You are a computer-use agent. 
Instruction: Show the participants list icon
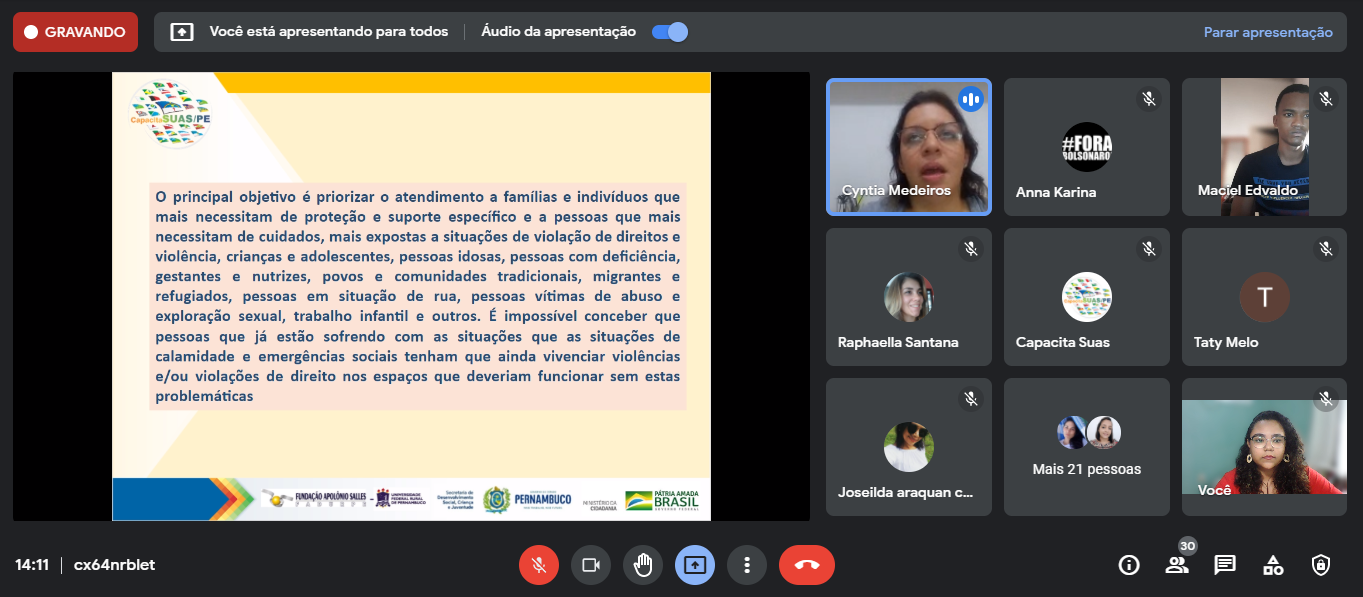tap(1177, 565)
